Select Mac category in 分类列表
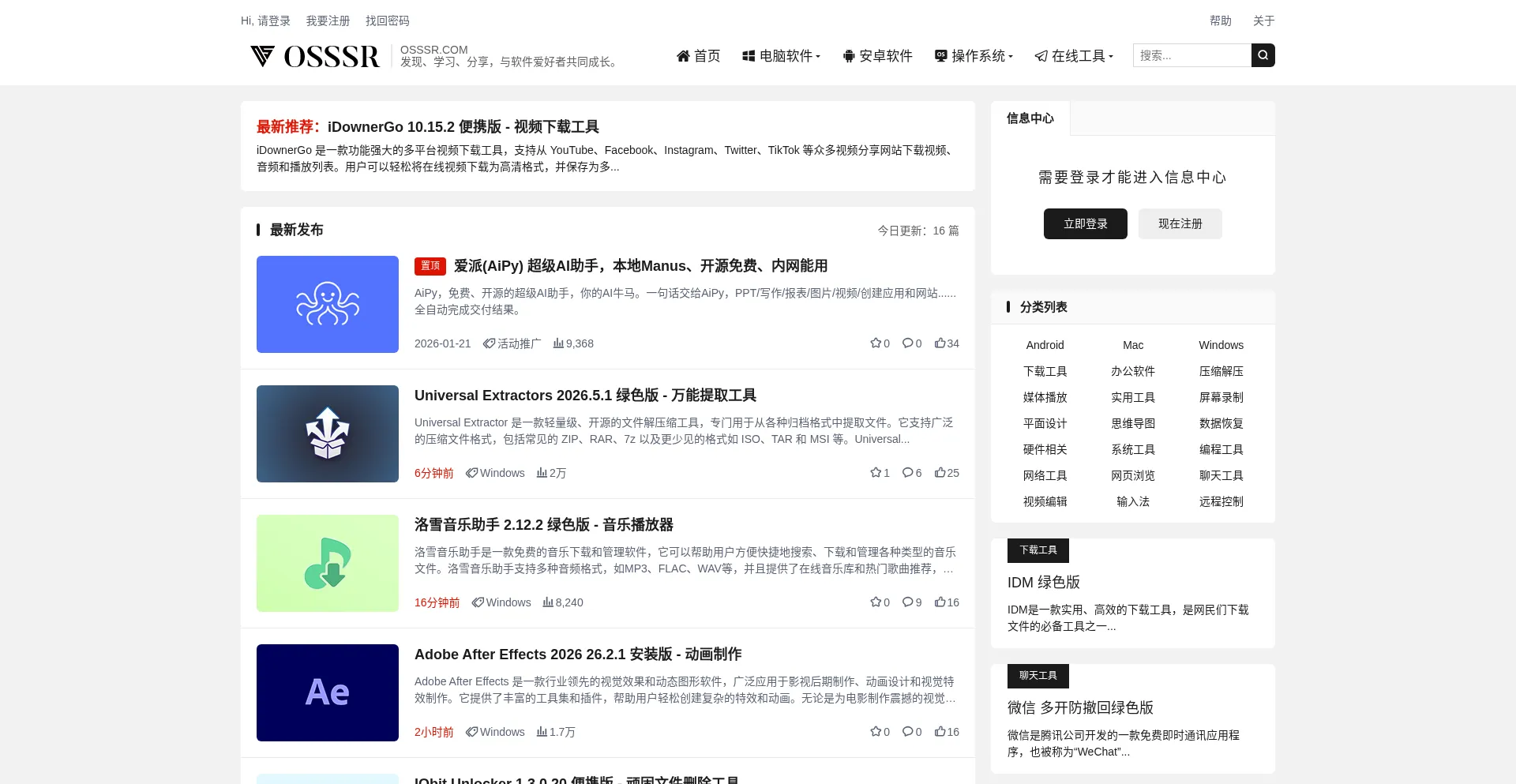1516x784 pixels. (x=1133, y=345)
